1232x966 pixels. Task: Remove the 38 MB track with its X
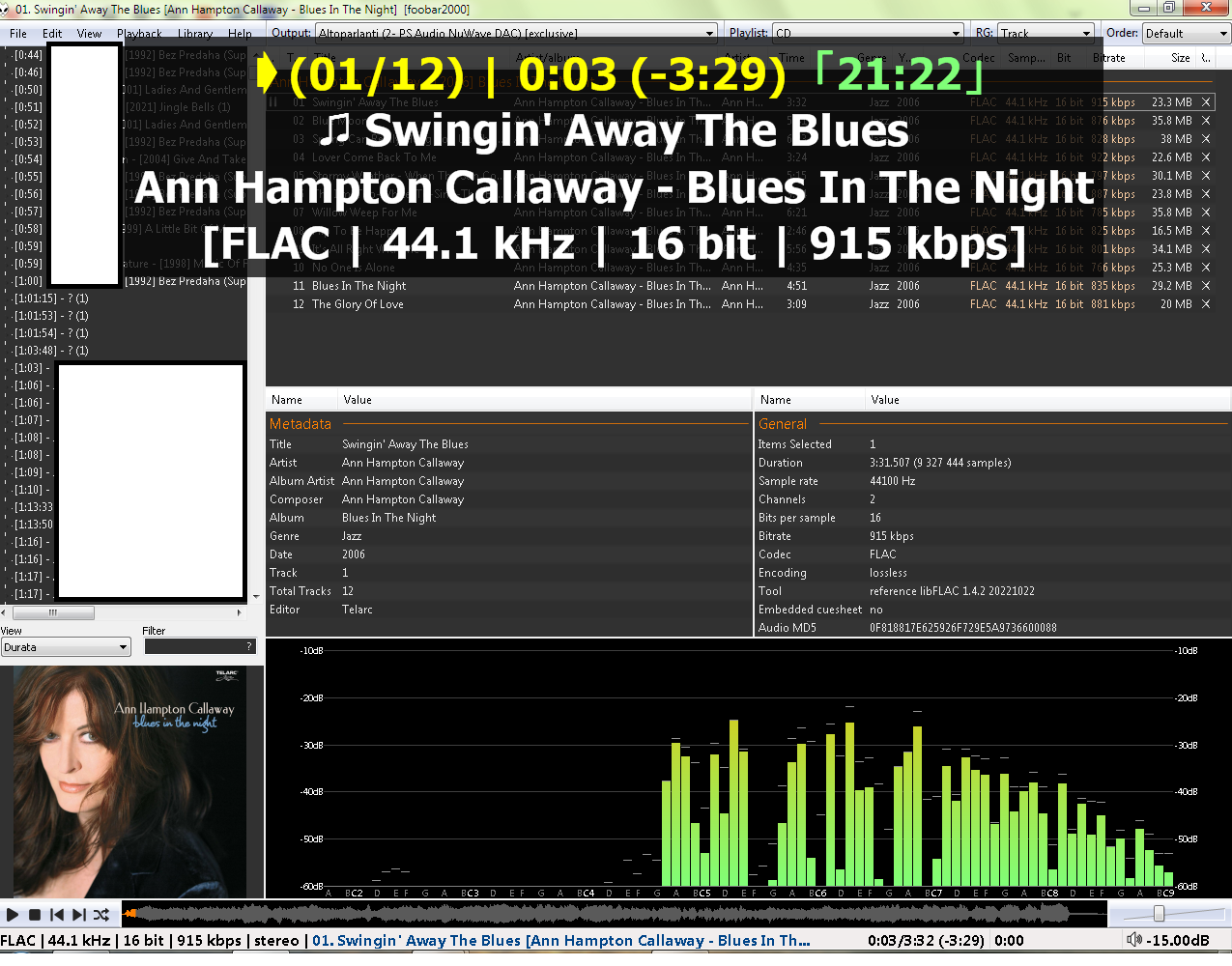pyautogui.click(x=1206, y=139)
